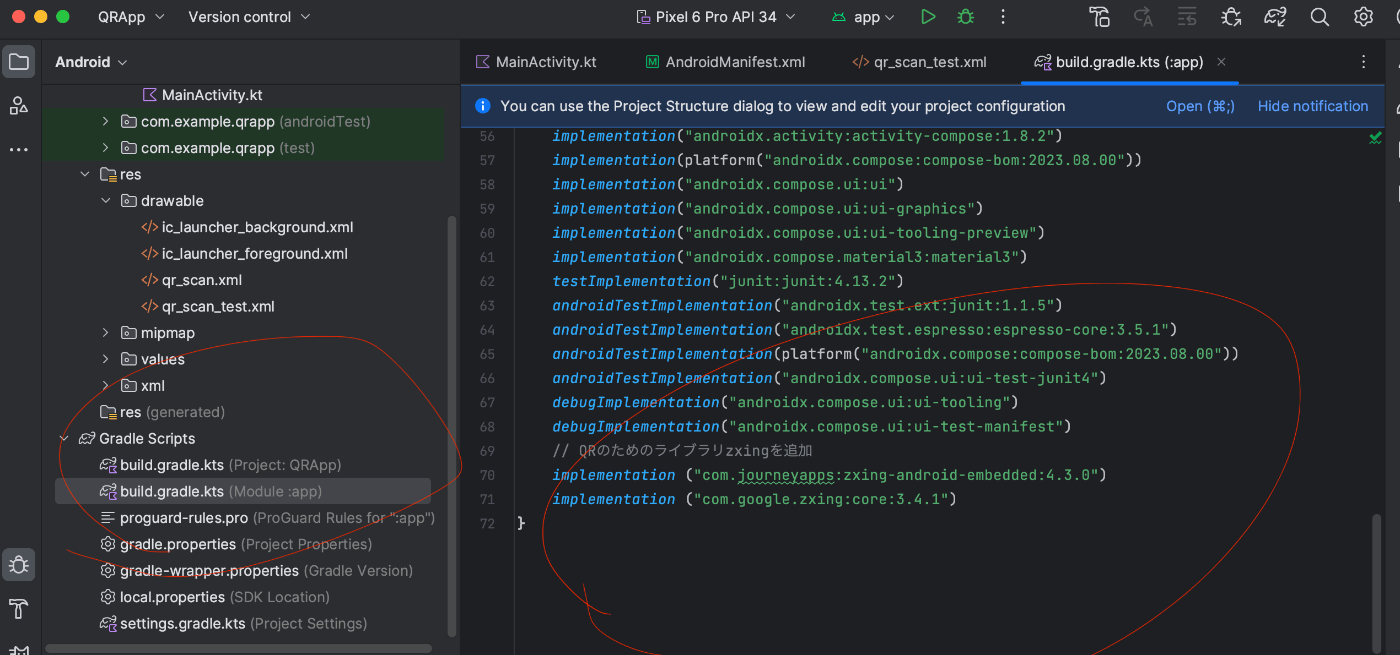The image size is (1400, 655).
Task: Start debugging with the bug icon
Action: coord(965,17)
